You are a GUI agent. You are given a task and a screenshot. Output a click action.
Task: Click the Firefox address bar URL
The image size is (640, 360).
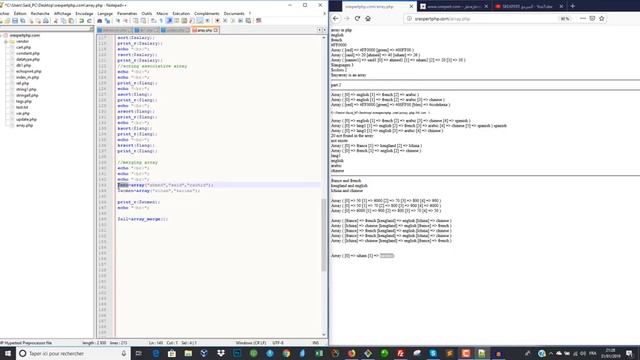pyautogui.click(x=442, y=19)
